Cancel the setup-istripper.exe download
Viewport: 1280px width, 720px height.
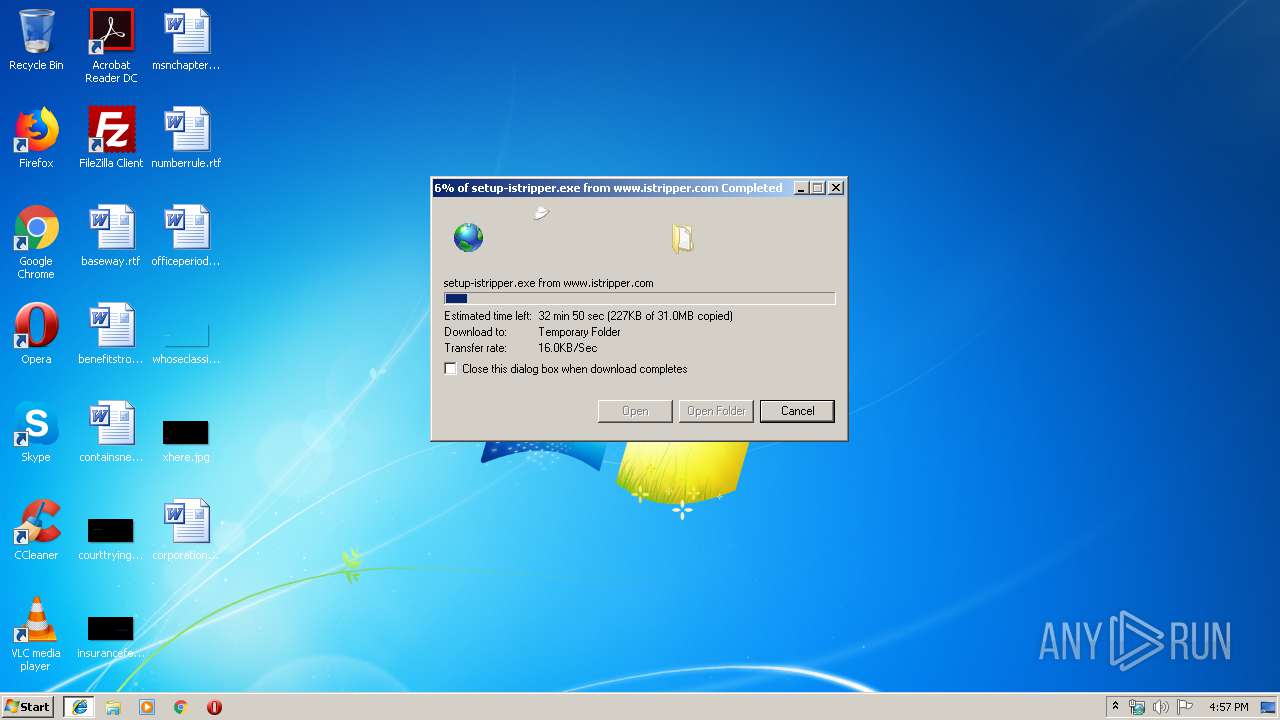point(797,411)
